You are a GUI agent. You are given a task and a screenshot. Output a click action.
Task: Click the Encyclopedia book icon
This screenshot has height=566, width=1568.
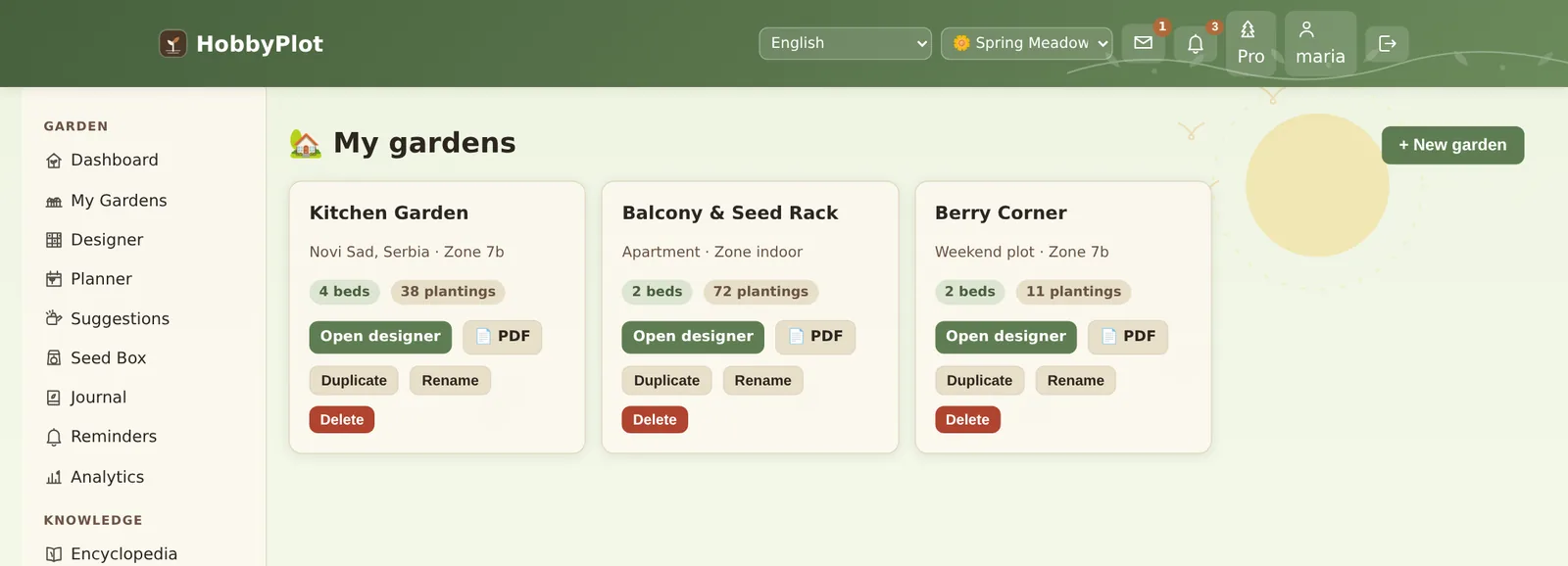[54, 554]
